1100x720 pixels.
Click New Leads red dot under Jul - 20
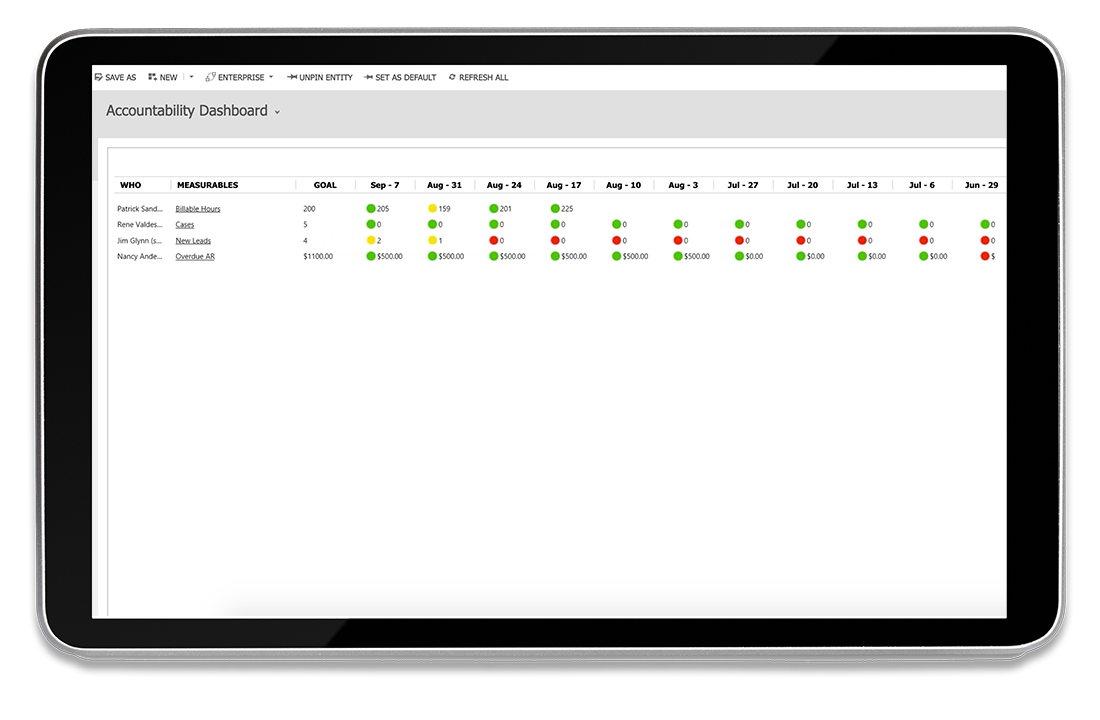[x=800, y=240]
